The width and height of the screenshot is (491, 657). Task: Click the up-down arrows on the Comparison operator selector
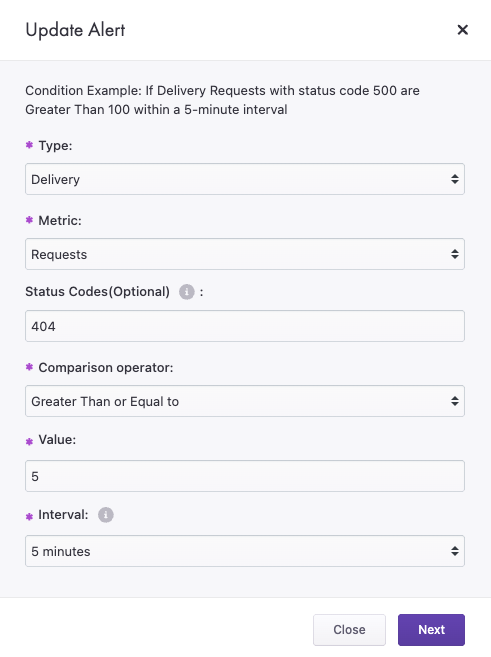[x=455, y=401]
